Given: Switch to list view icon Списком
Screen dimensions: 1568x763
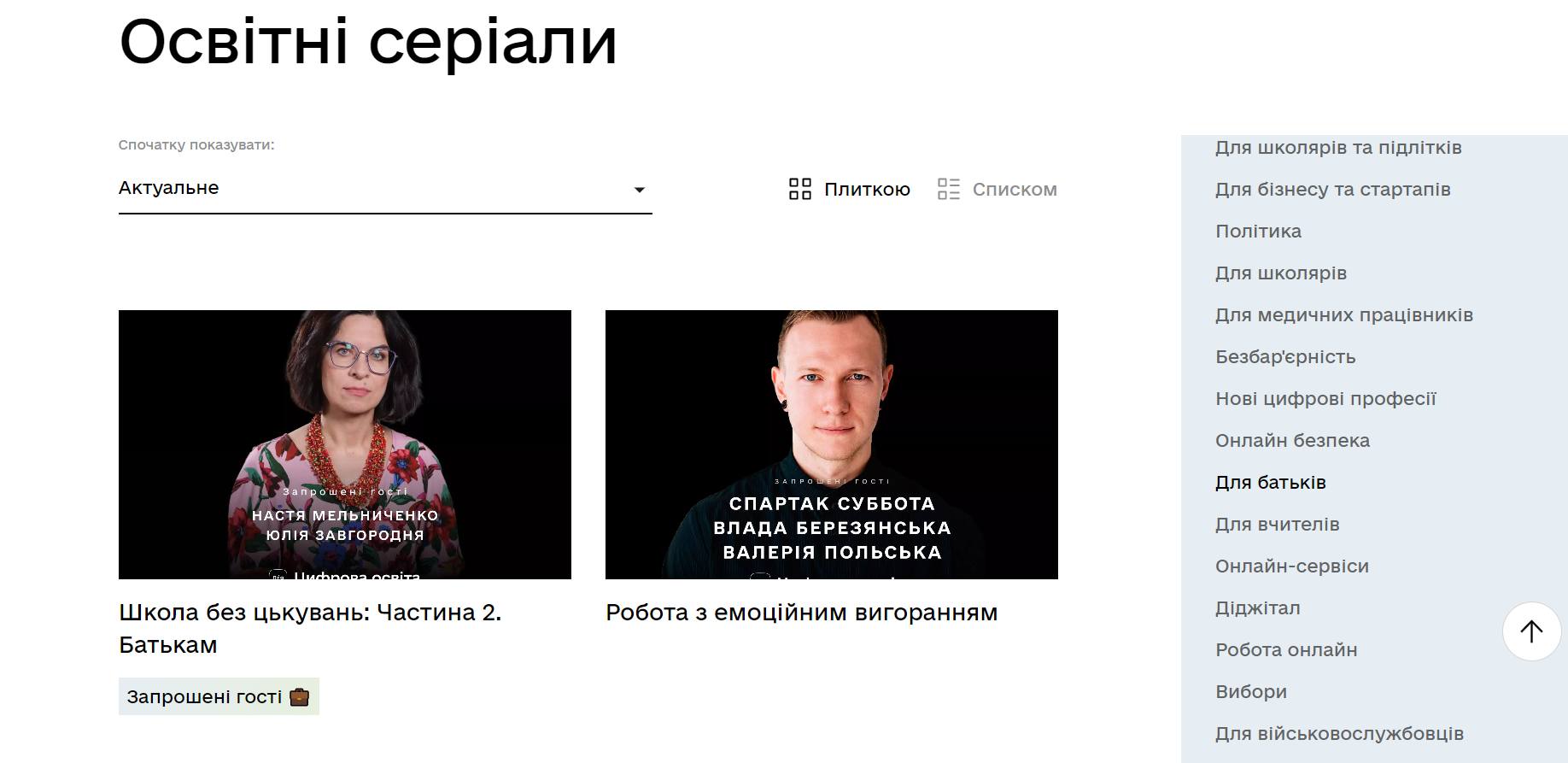Looking at the screenshot, I should click(948, 189).
